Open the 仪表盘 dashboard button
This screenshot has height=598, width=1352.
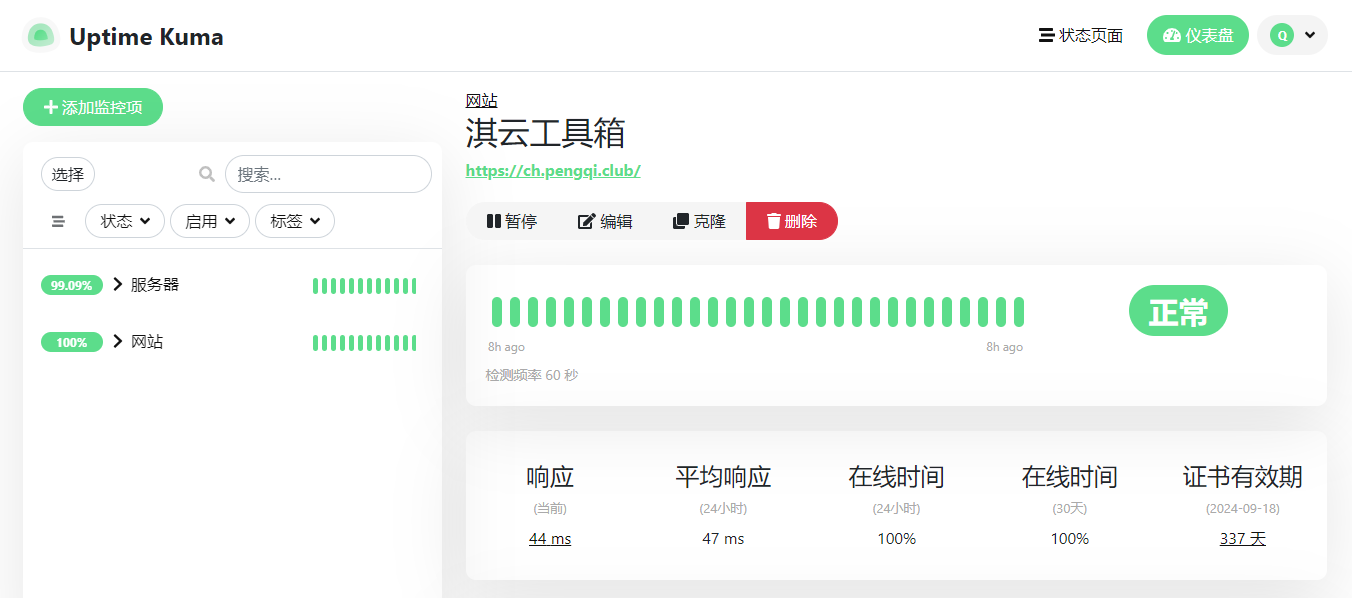(1198, 36)
